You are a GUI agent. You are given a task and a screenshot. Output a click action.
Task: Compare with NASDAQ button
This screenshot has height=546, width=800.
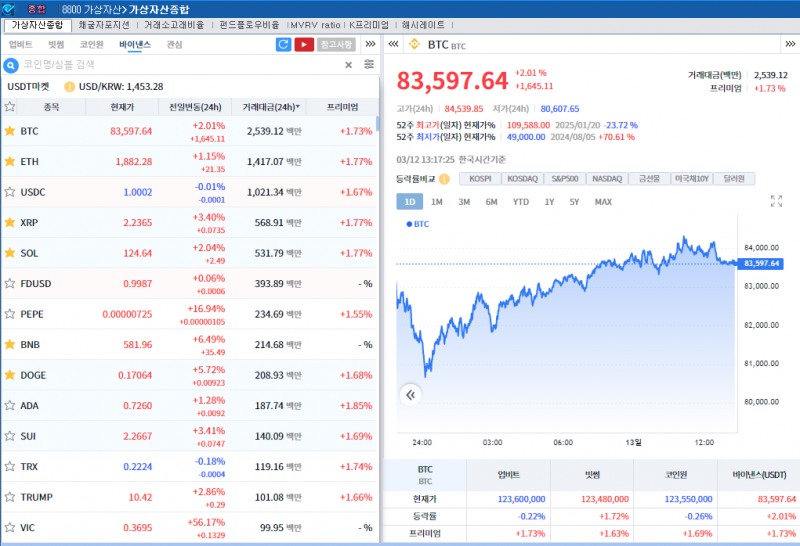click(607, 179)
